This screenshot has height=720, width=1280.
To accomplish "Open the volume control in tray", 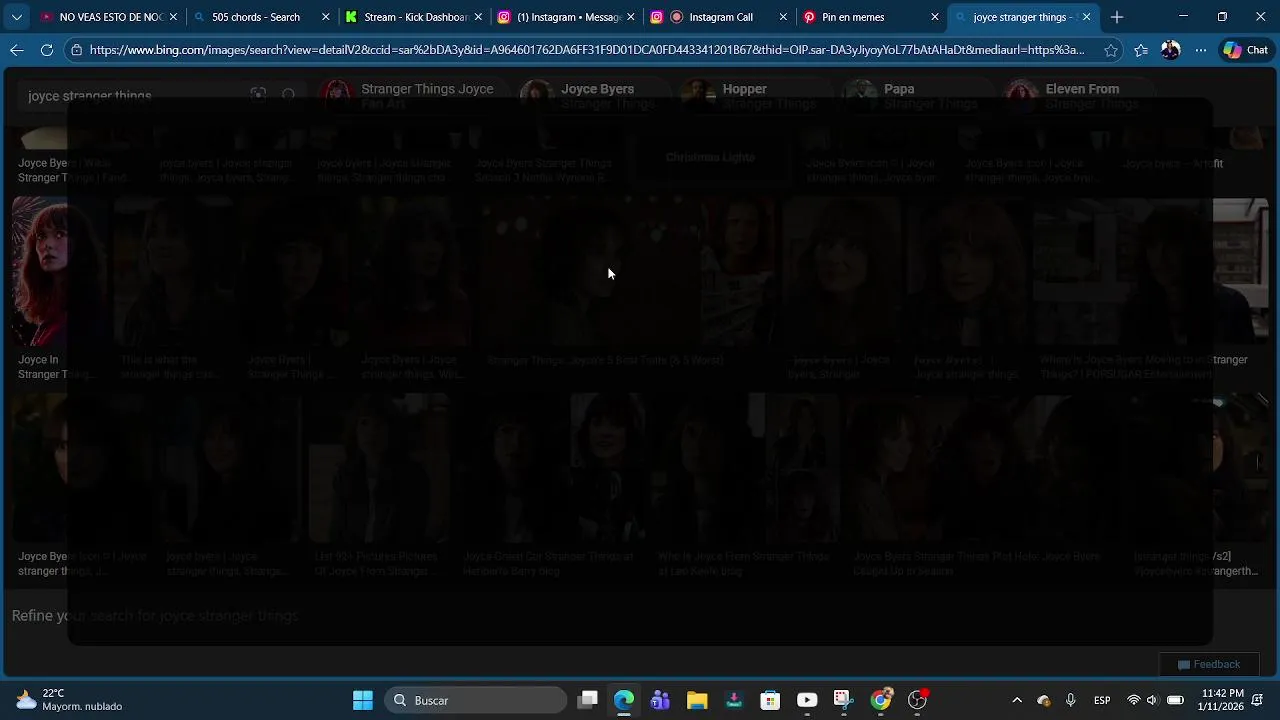I will [1152, 700].
